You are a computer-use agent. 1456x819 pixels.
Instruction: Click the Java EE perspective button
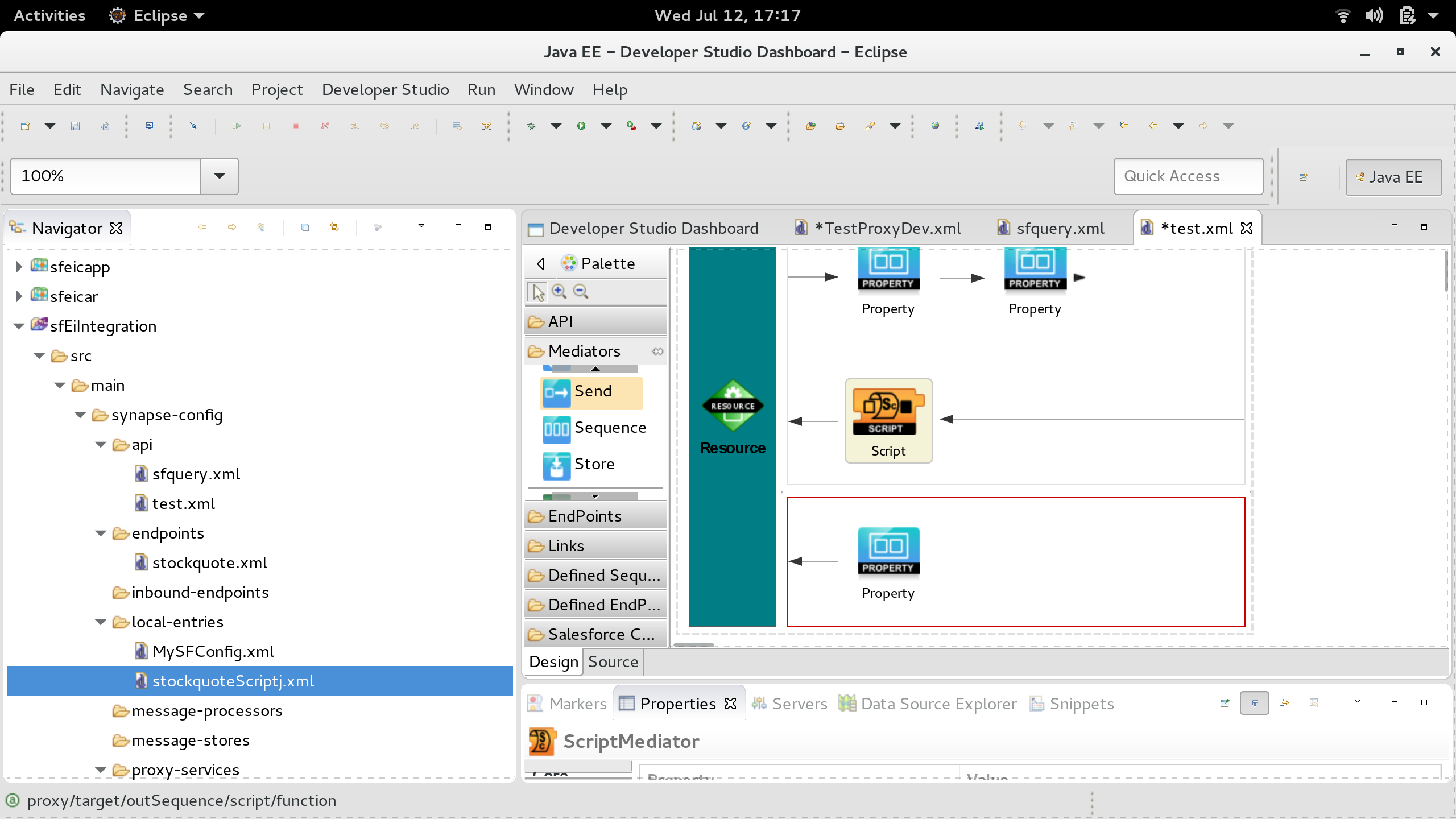1393,177
